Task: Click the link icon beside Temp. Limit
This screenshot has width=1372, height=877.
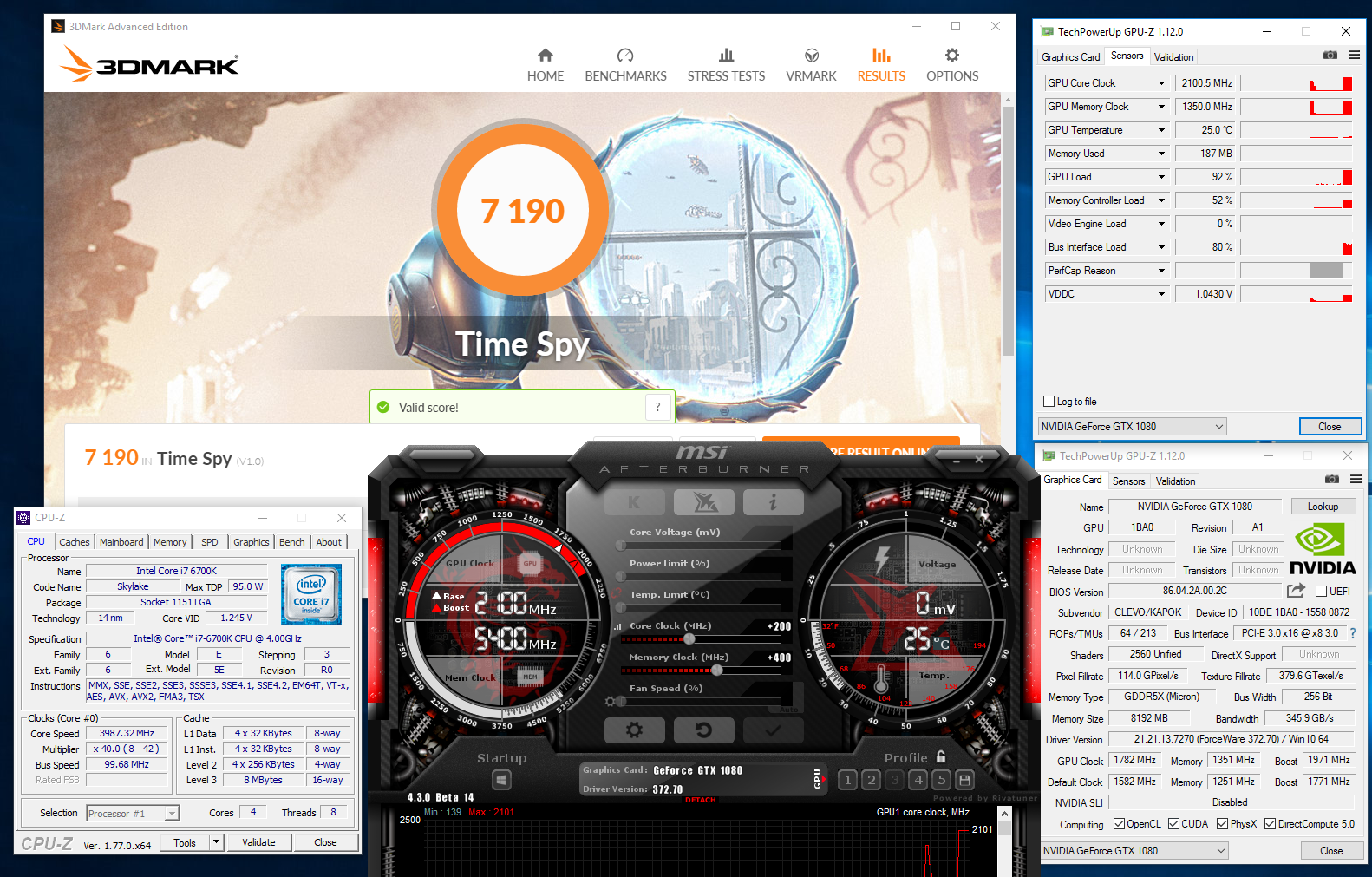Action: (618, 595)
